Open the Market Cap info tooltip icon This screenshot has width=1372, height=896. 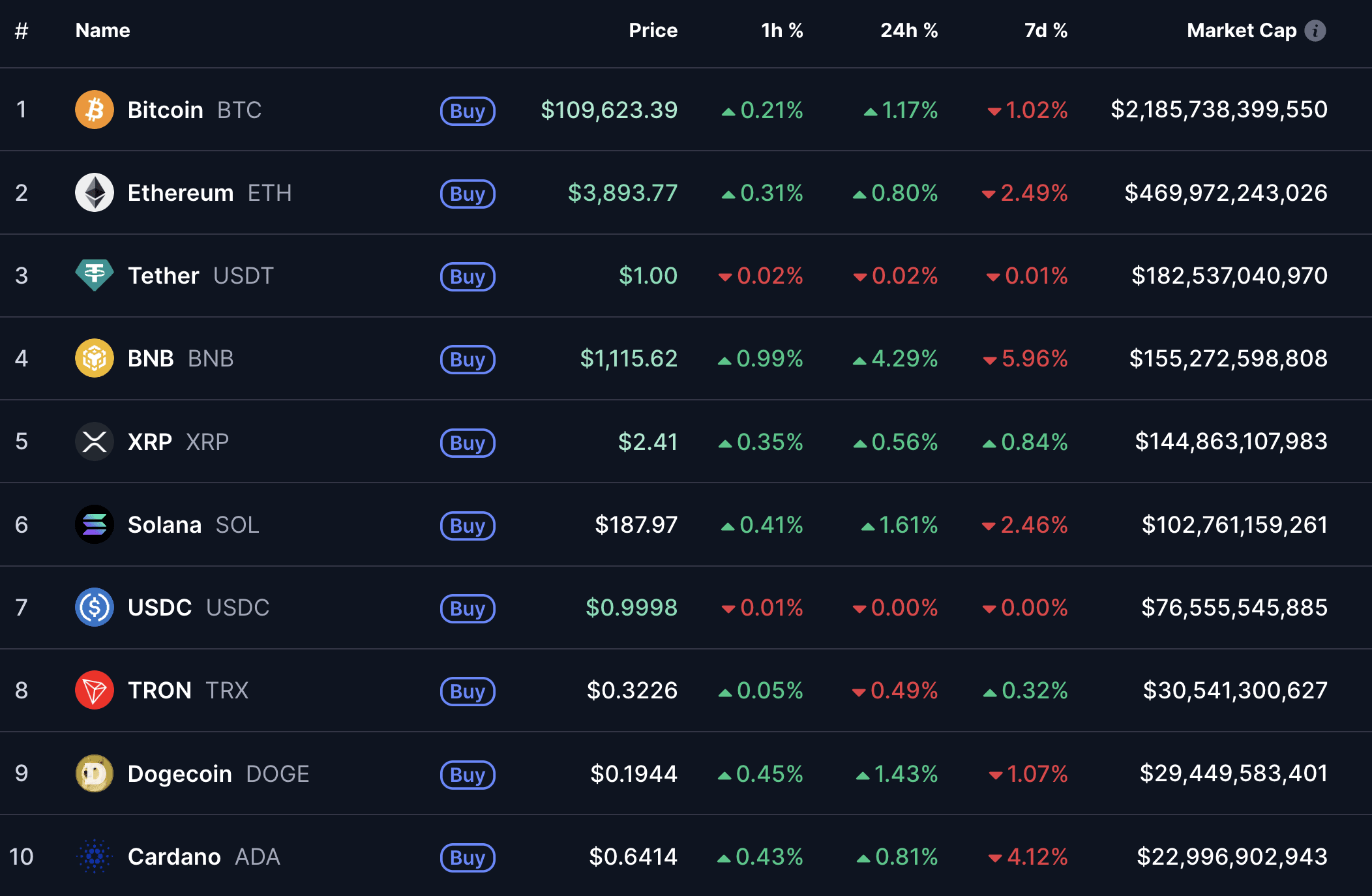click(x=1315, y=31)
